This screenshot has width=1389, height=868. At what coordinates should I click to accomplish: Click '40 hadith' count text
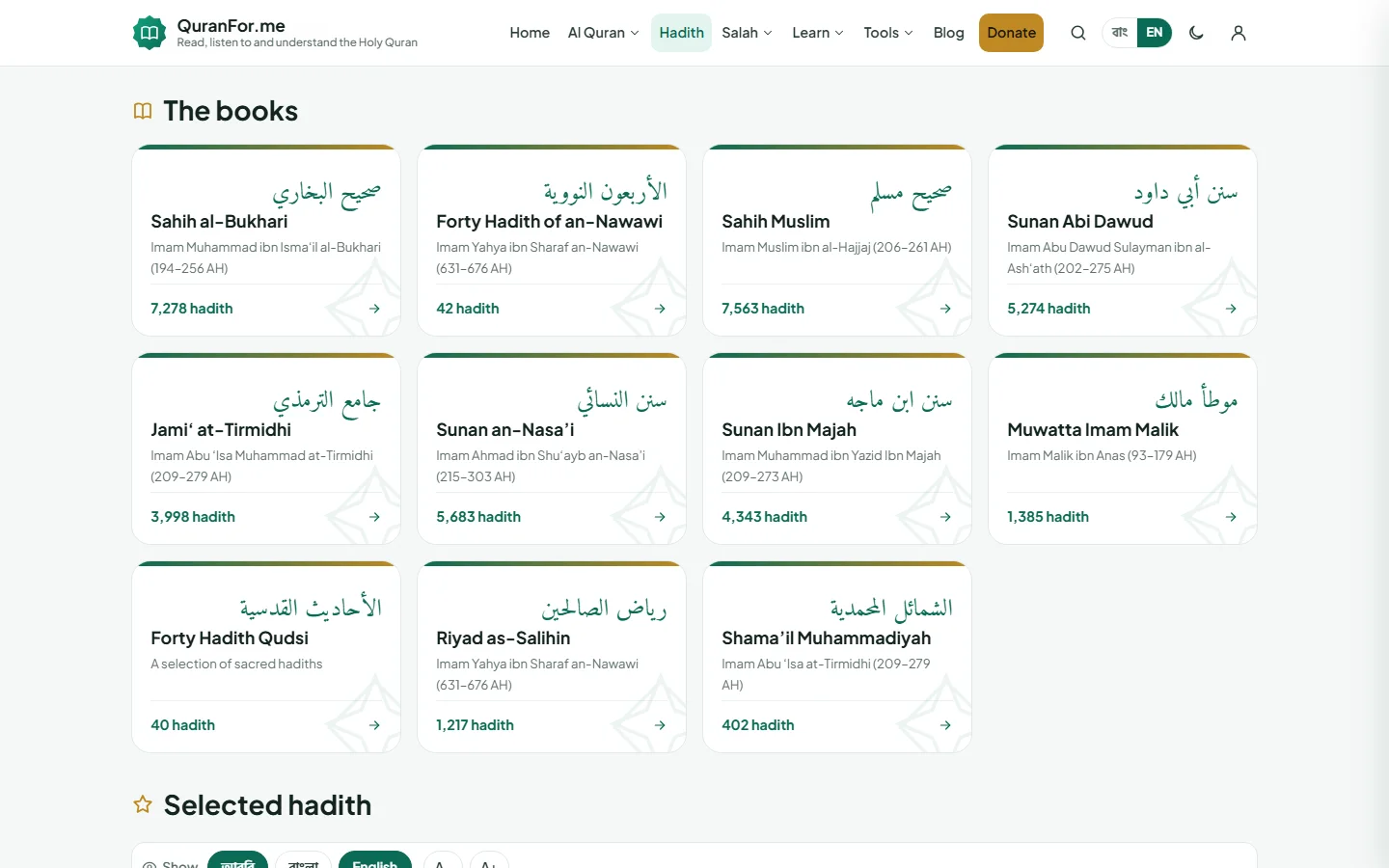[x=183, y=725]
